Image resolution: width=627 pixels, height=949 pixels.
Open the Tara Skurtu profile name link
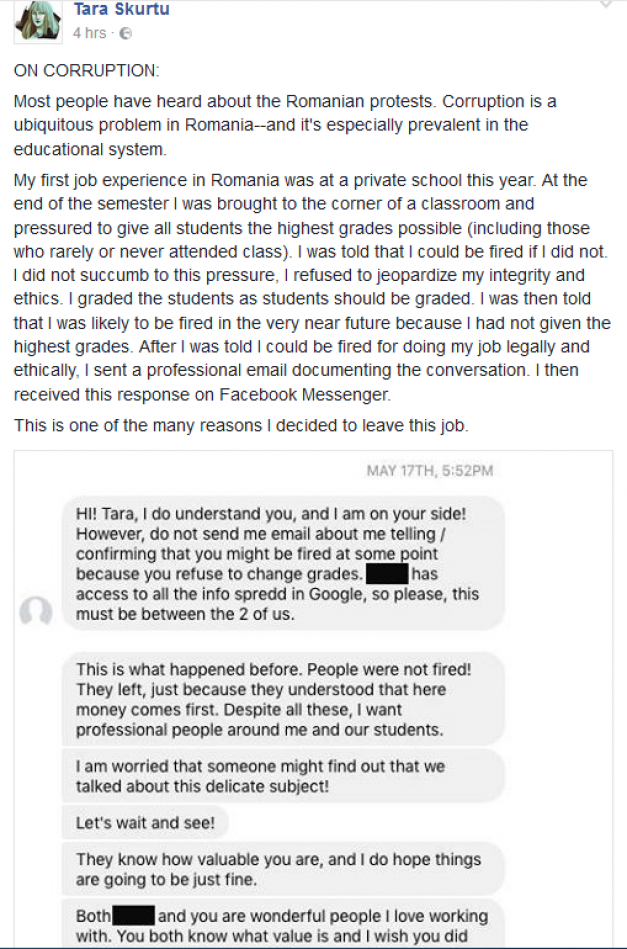(x=121, y=10)
